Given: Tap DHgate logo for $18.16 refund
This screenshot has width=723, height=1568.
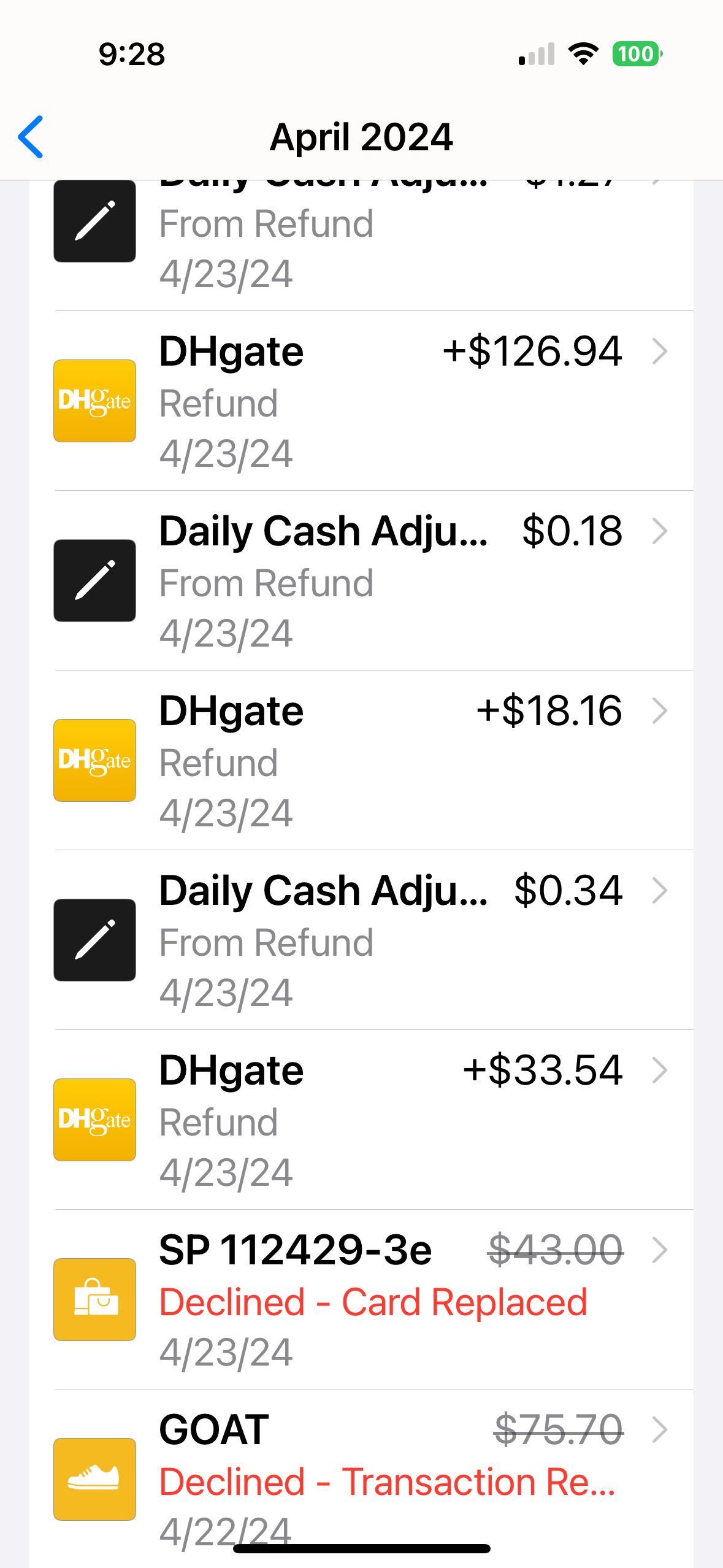Looking at the screenshot, I should 94,760.
